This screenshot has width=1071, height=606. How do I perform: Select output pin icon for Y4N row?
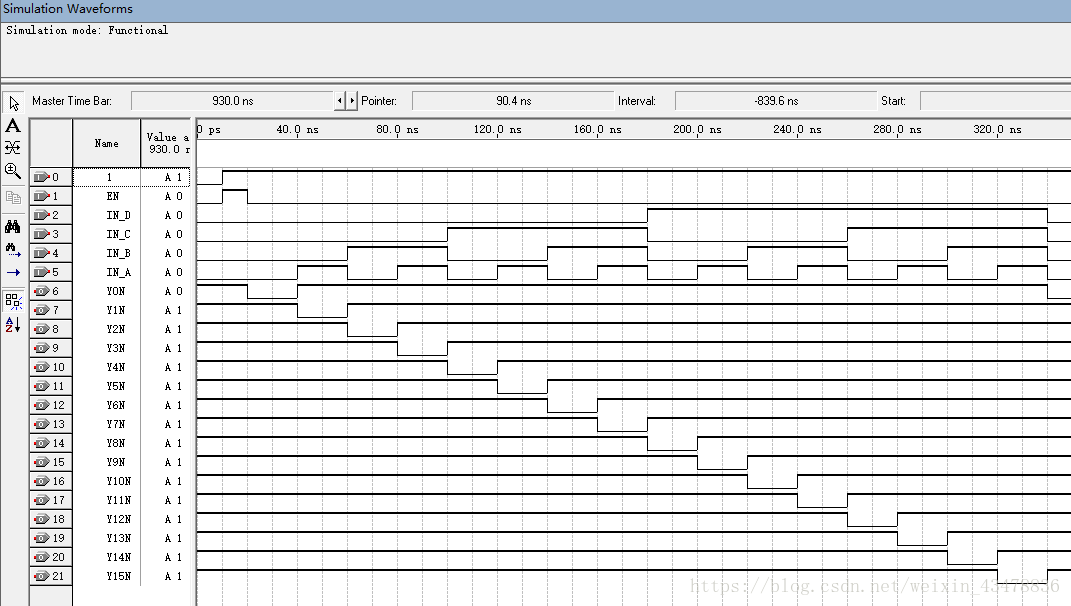coord(42,367)
